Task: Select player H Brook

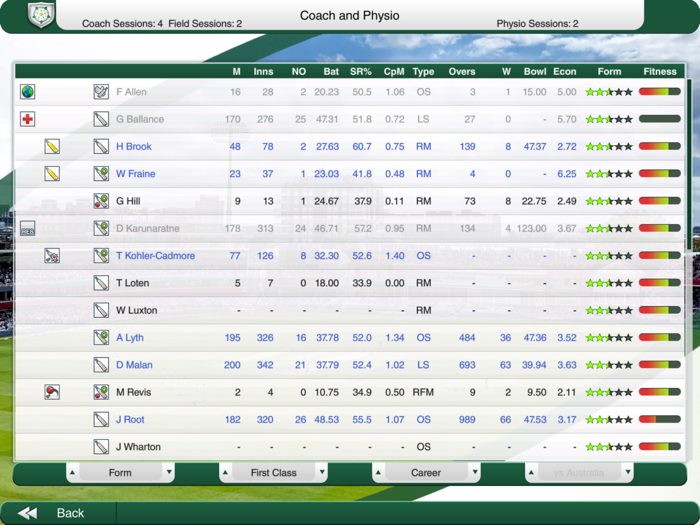Action: (134, 146)
